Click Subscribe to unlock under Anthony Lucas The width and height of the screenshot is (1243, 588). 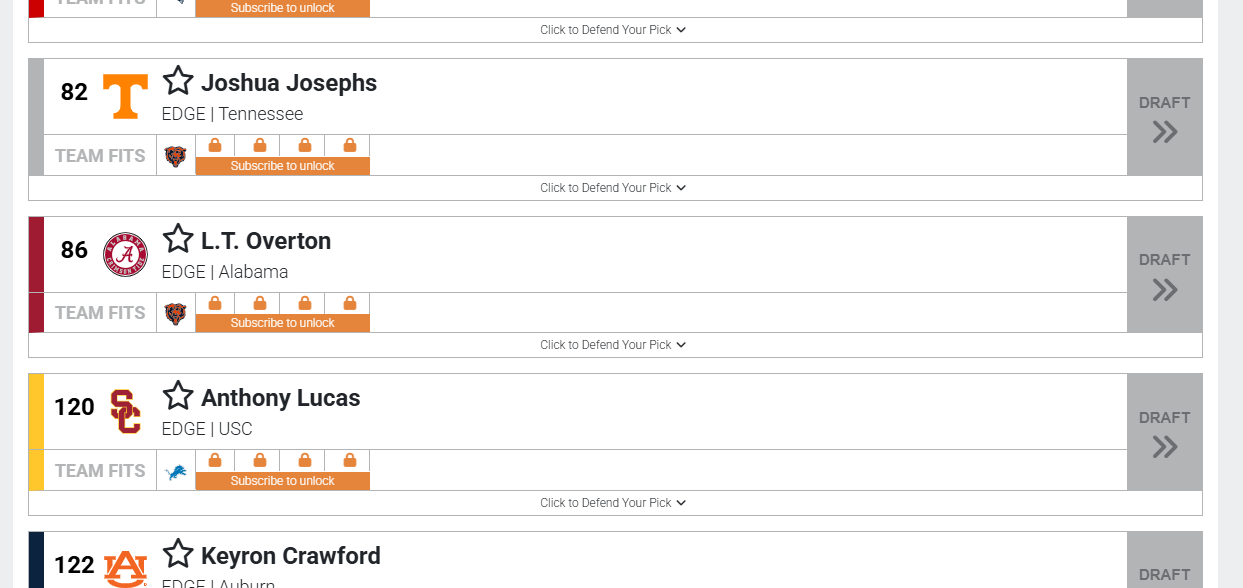tap(282, 481)
